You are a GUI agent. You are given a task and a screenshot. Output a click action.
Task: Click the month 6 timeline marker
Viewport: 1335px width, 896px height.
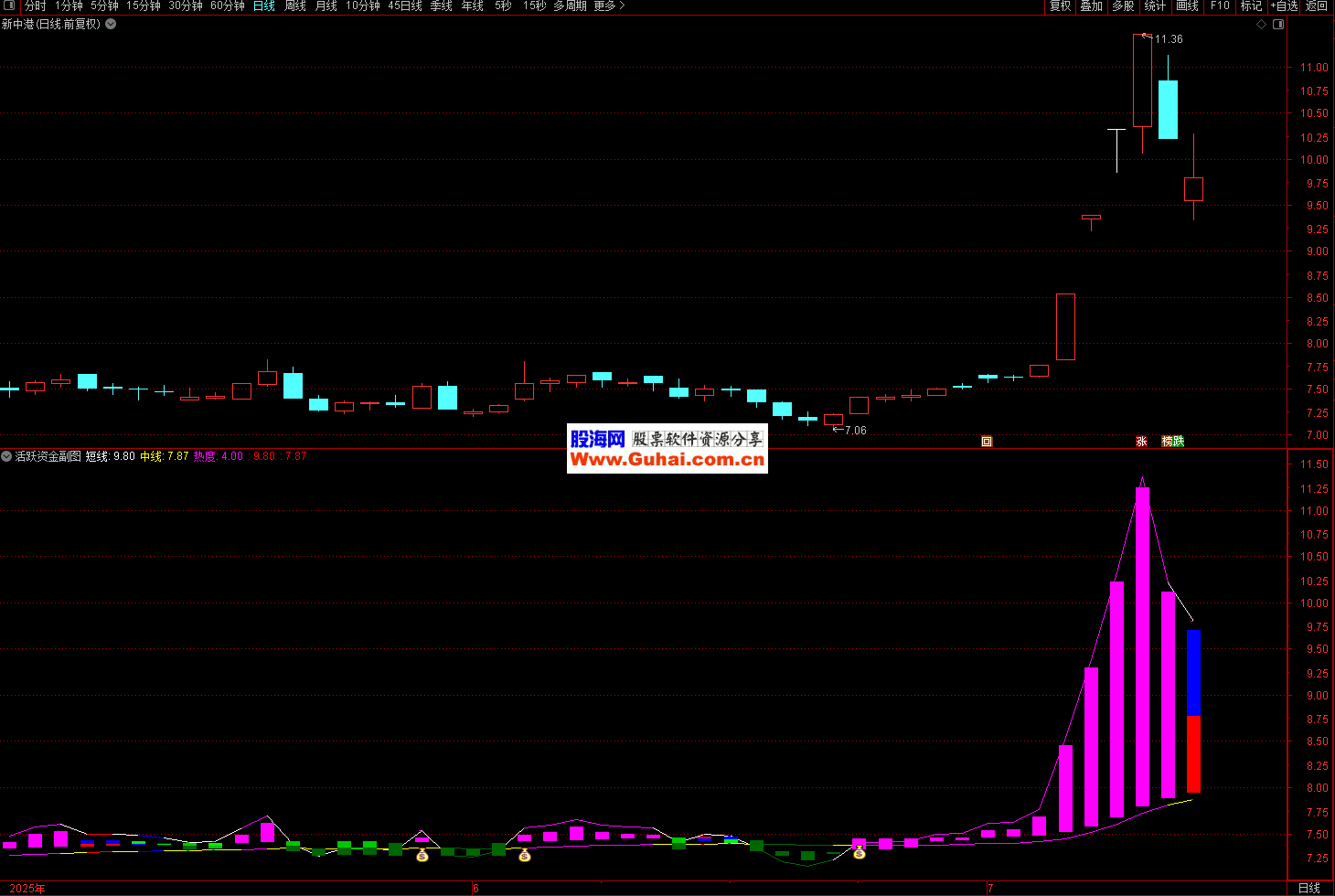point(475,889)
